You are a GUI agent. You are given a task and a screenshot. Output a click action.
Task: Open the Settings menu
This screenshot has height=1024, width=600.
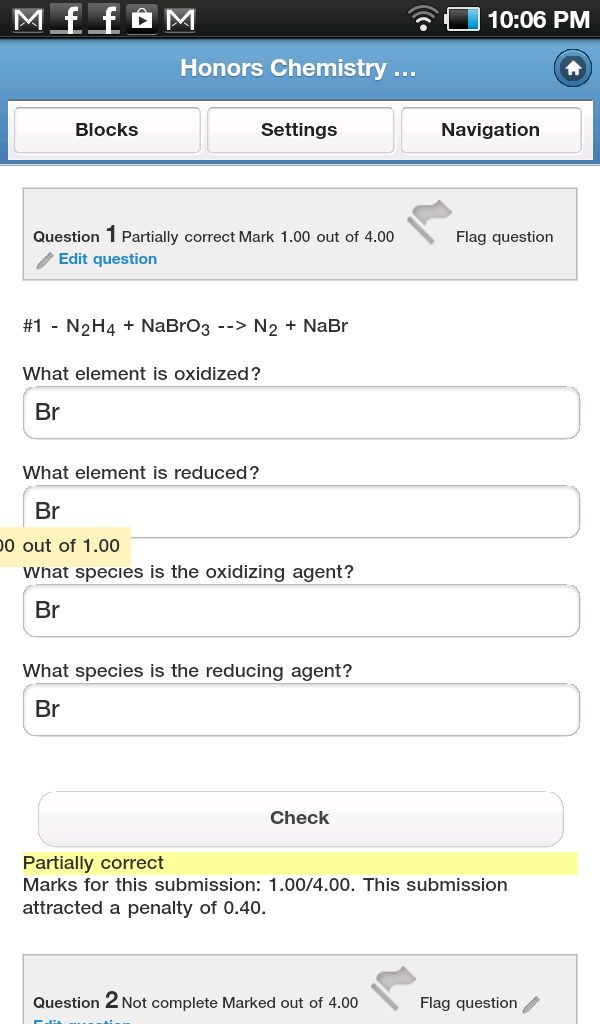300,130
